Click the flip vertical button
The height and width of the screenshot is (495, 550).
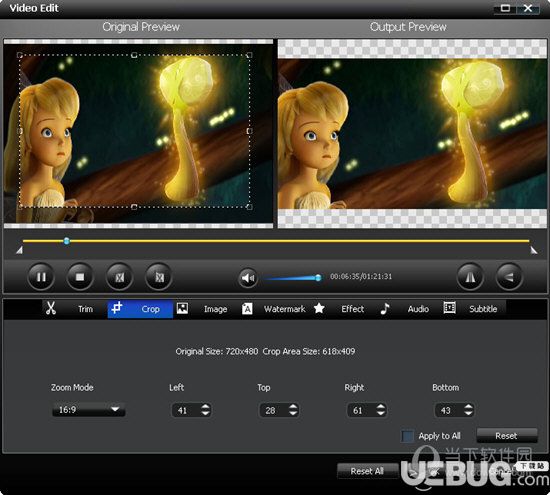click(x=509, y=277)
